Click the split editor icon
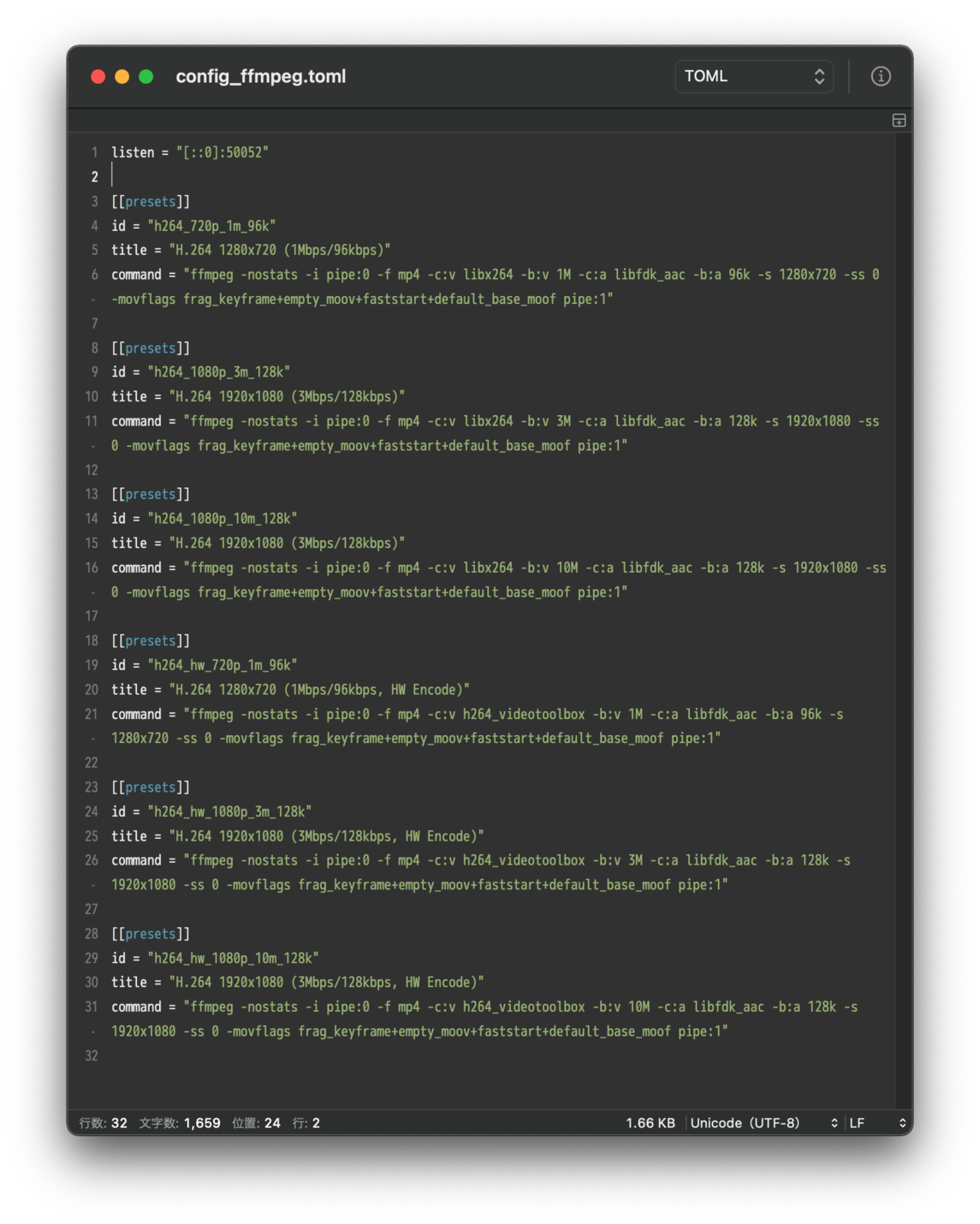 pyautogui.click(x=899, y=121)
